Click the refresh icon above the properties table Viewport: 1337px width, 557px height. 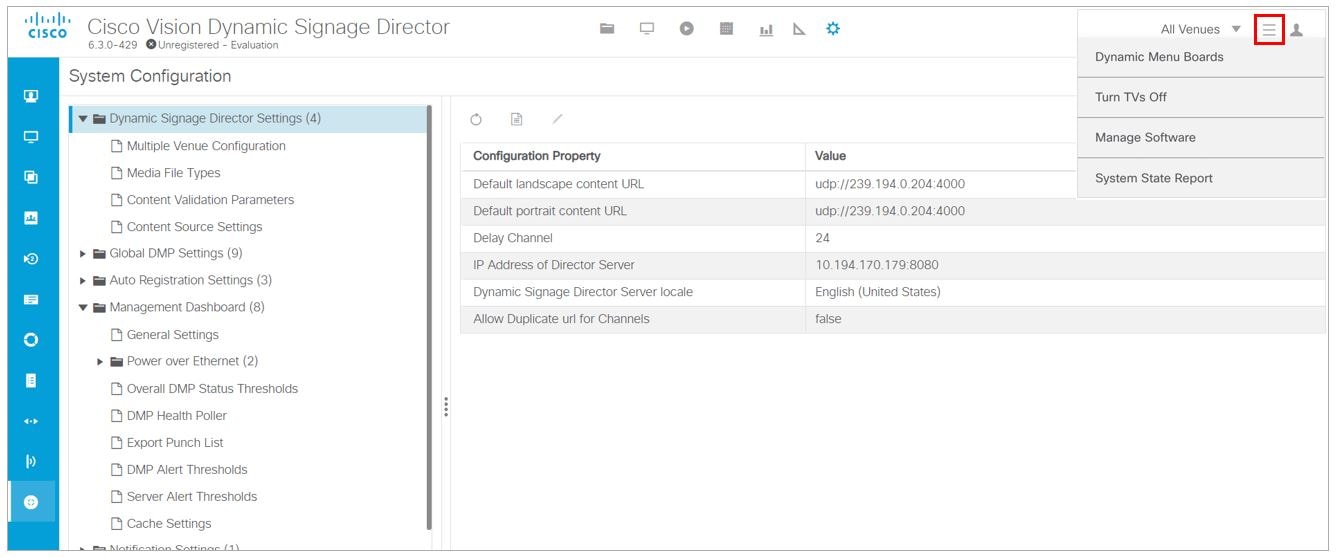[x=476, y=120]
